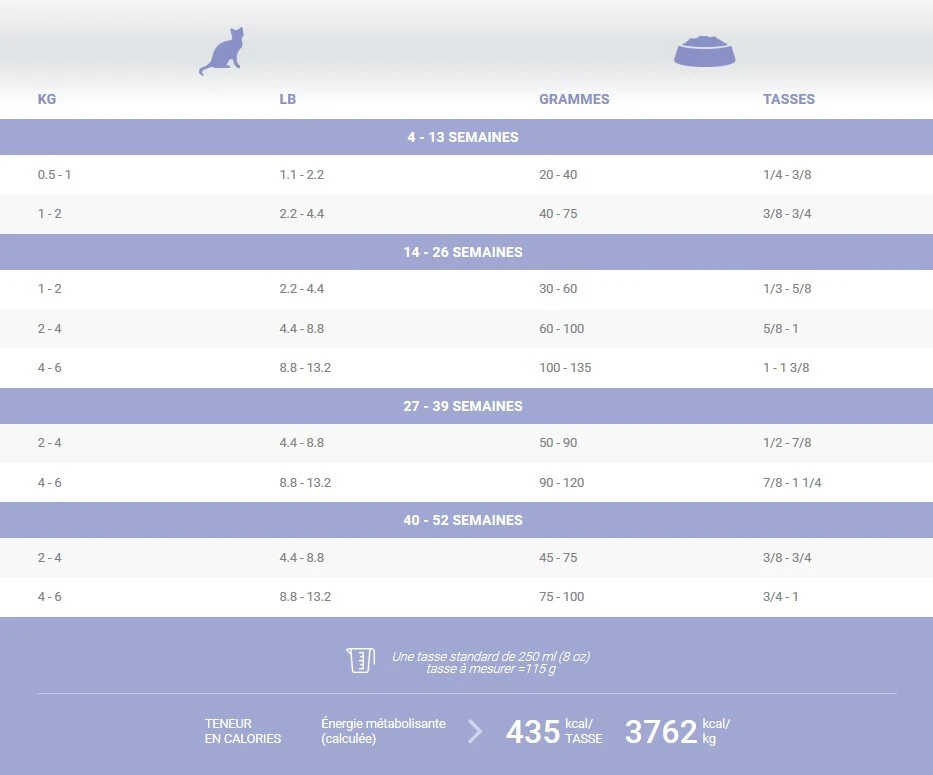Select the KG column header
Screen dimensions: 933x775
pyautogui.click(x=47, y=99)
